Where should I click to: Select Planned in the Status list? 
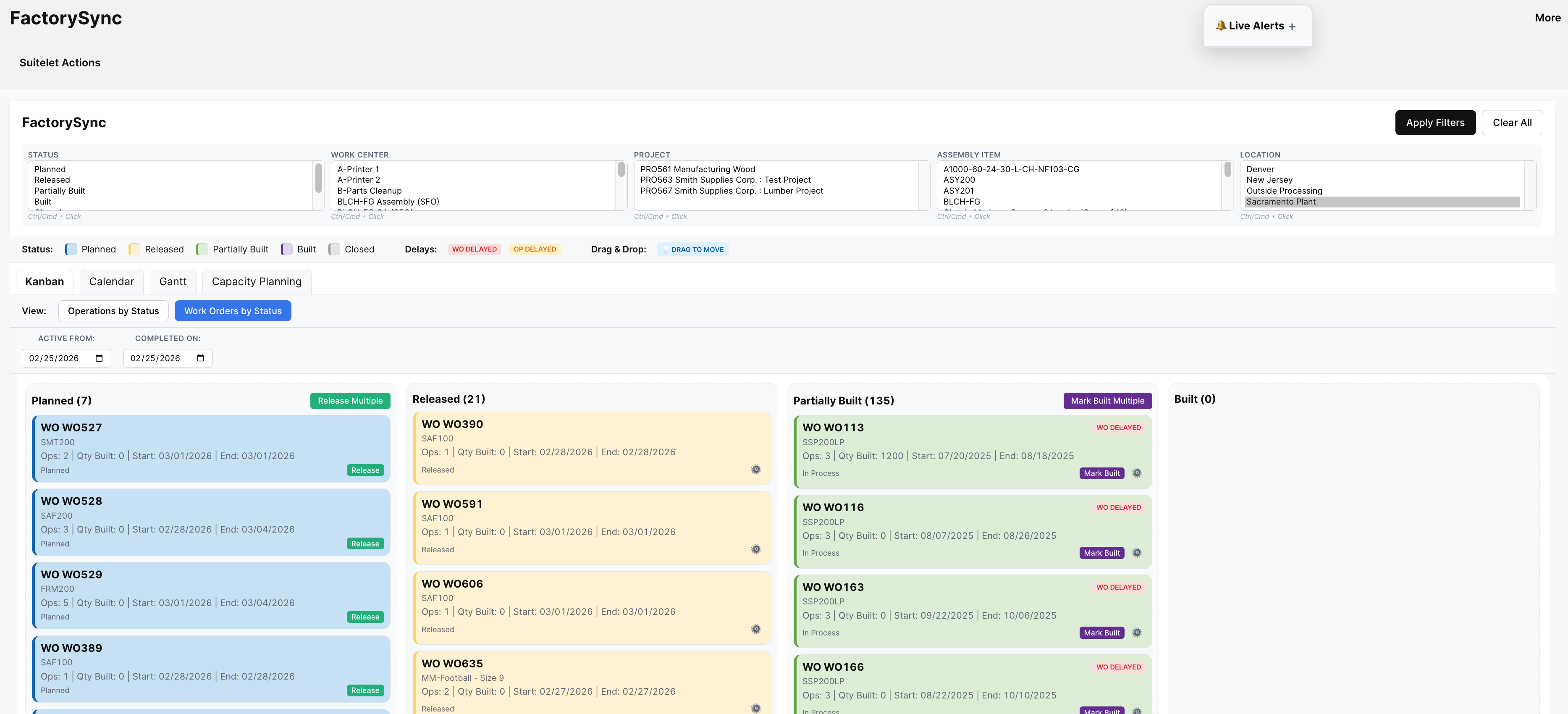[49, 169]
